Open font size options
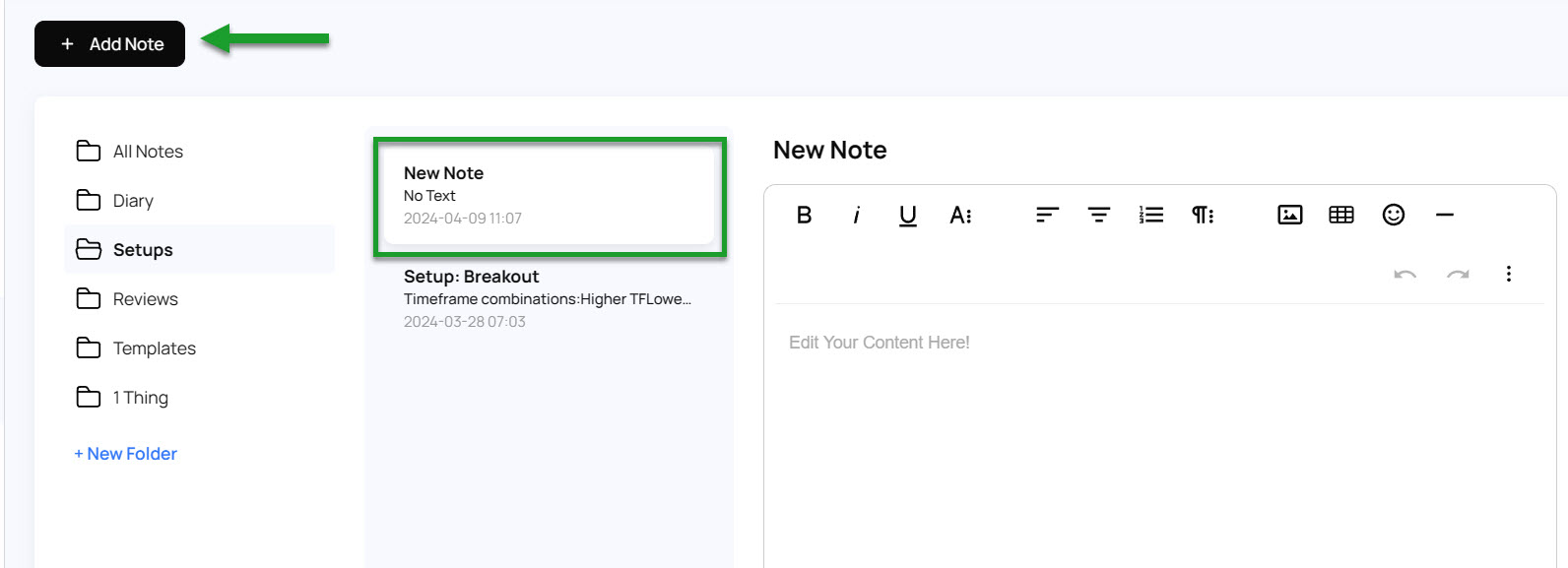1568x568 pixels. click(x=960, y=215)
